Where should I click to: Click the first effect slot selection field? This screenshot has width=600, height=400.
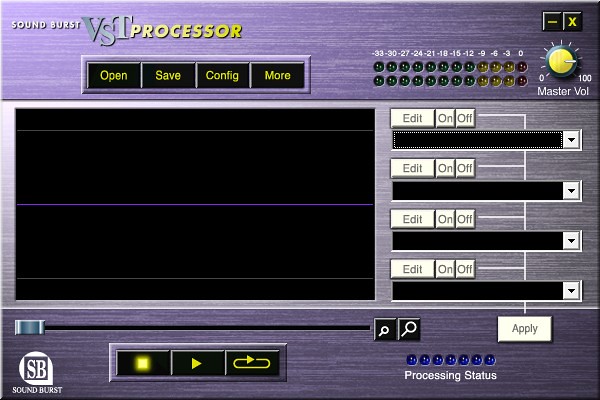coord(478,140)
